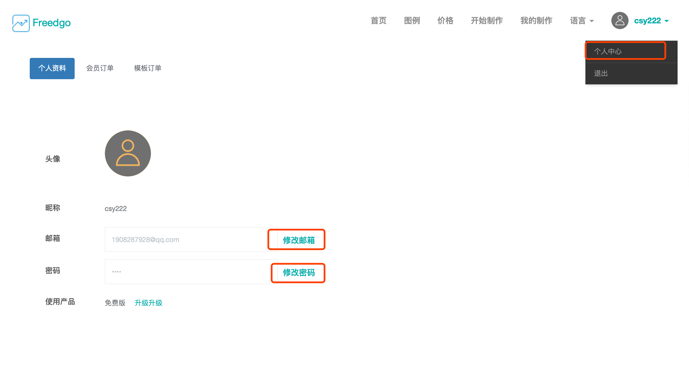Click the Freedgo brand name text
This screenshot has height=372, width=689.
coord(51,23)
